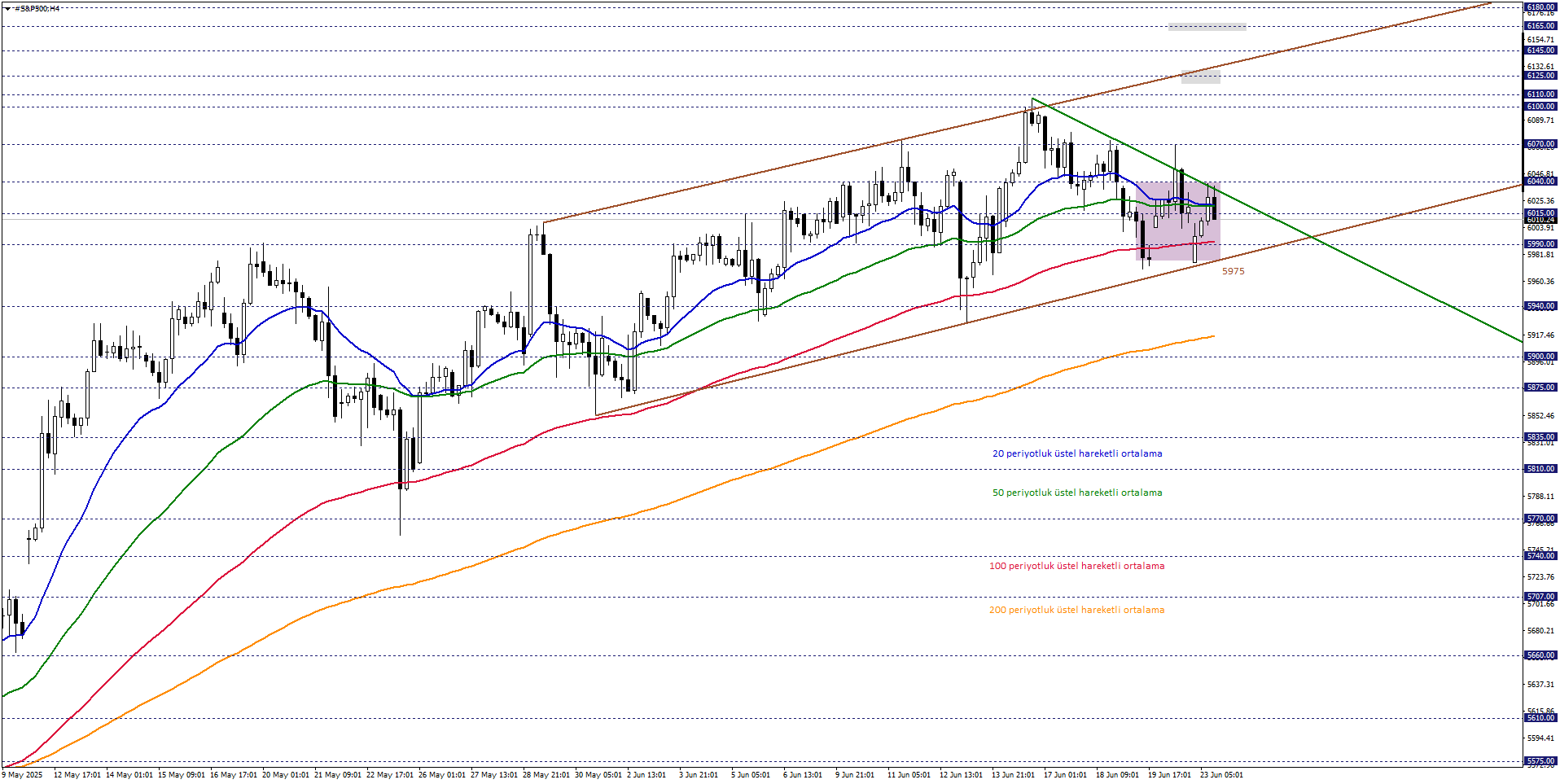The image size is (1560, 784).
Task: Click the '12 Jun 13:01' time axis label
Action: 961,775
